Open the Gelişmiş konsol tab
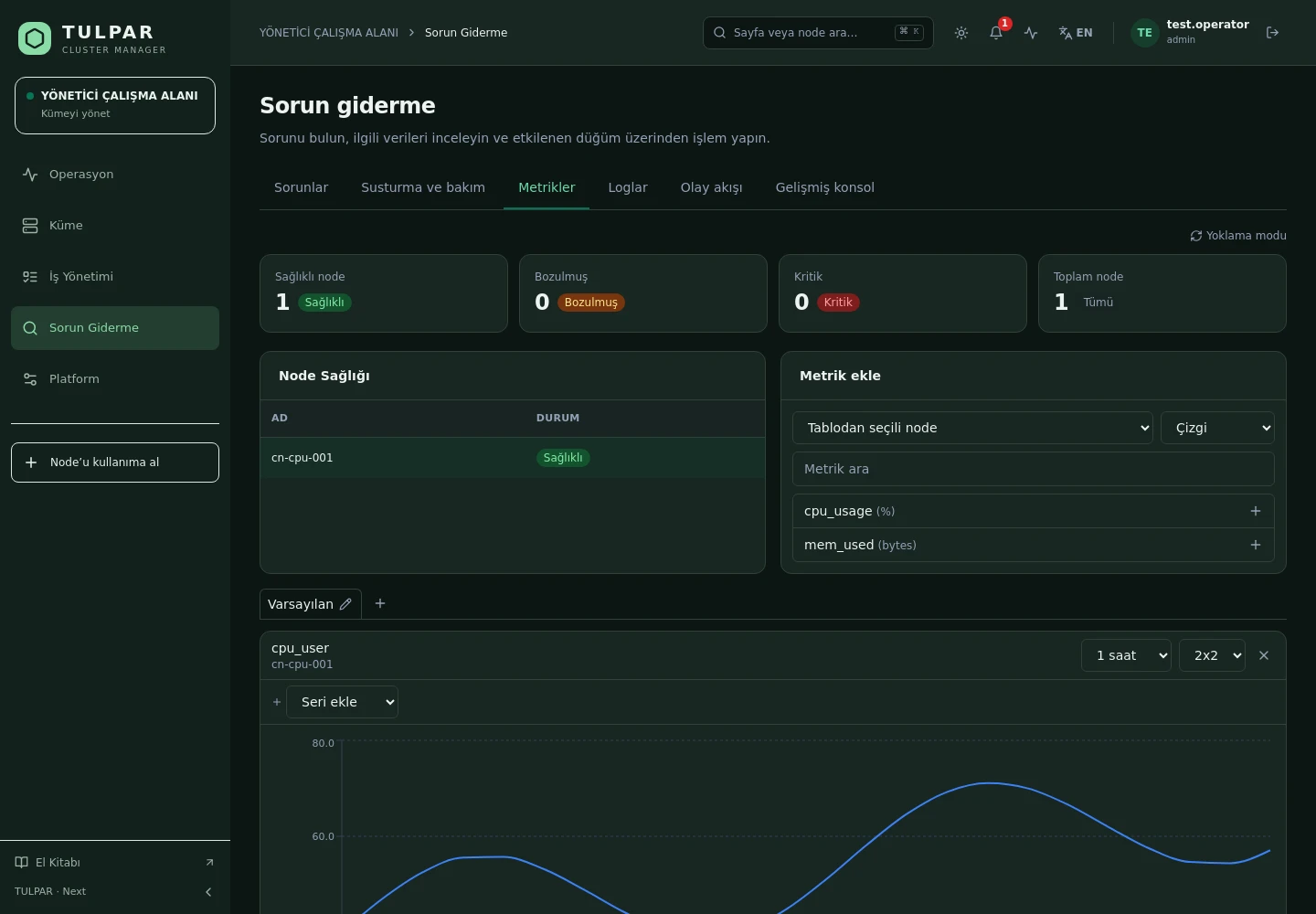Viewport: 1316px width, 914px height. coord(825,187)
